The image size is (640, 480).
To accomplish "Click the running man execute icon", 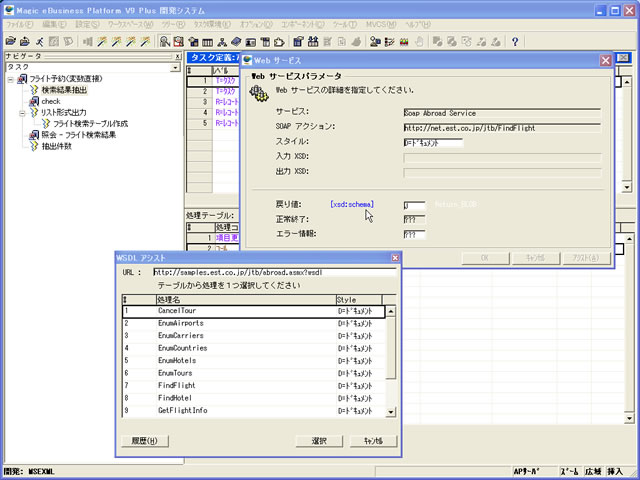I will pos(40,41).
